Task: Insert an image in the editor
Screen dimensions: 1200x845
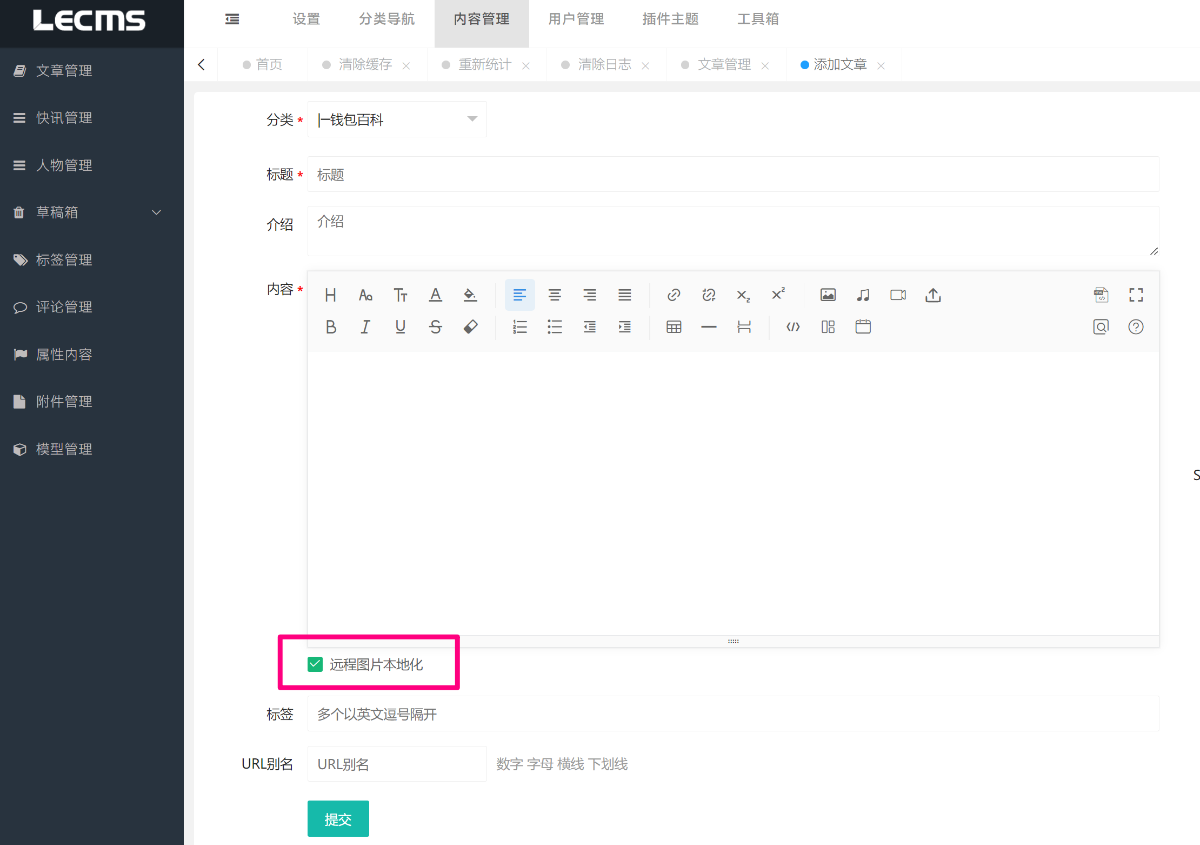Action: pos(828,295)
